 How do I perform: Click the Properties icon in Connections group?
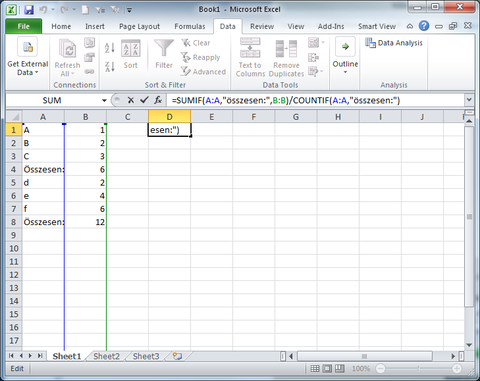point(89,57)
